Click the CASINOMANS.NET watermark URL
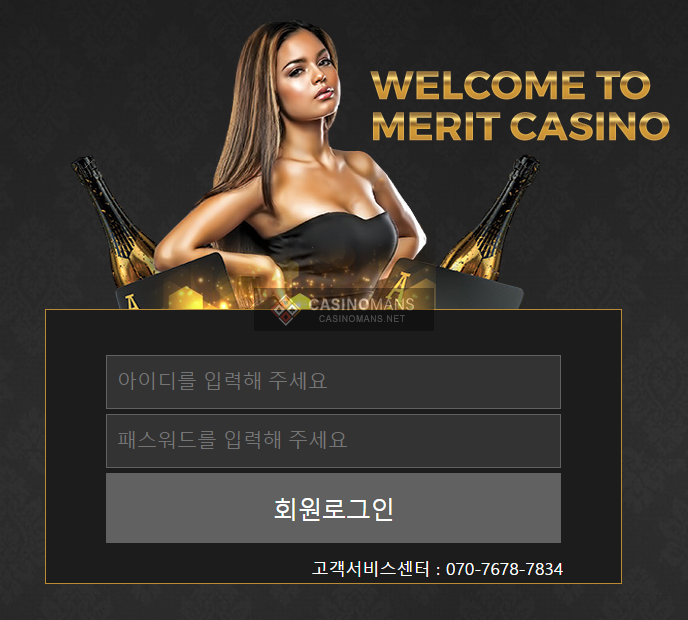 pyautogui.click(x=362, y=319)
